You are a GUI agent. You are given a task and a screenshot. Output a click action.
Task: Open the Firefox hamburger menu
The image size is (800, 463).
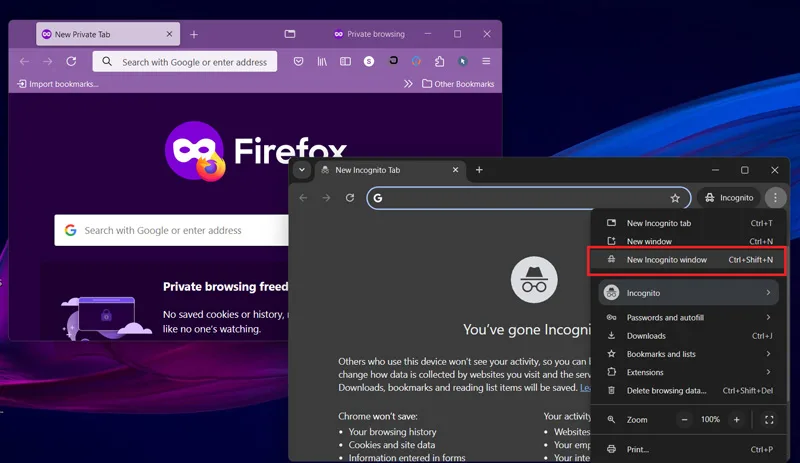point(486,61)
